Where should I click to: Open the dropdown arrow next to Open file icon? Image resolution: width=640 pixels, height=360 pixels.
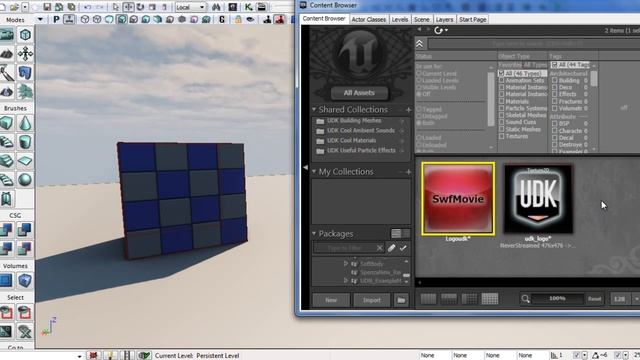click(25, 7)
